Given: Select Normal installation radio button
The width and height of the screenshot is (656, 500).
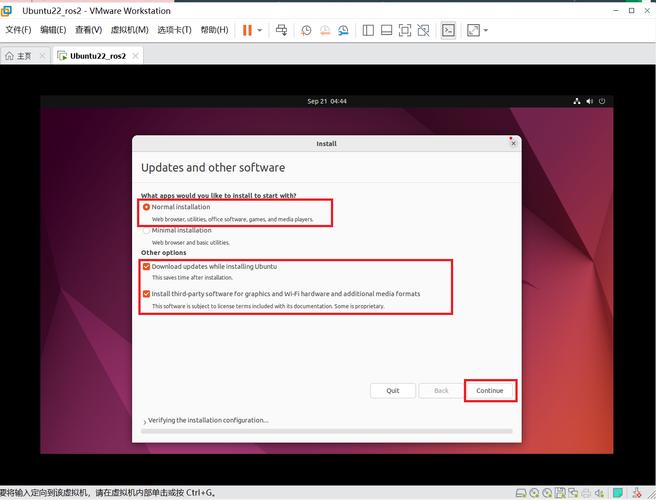Looking at the screenshot, I should coord(146,207).
